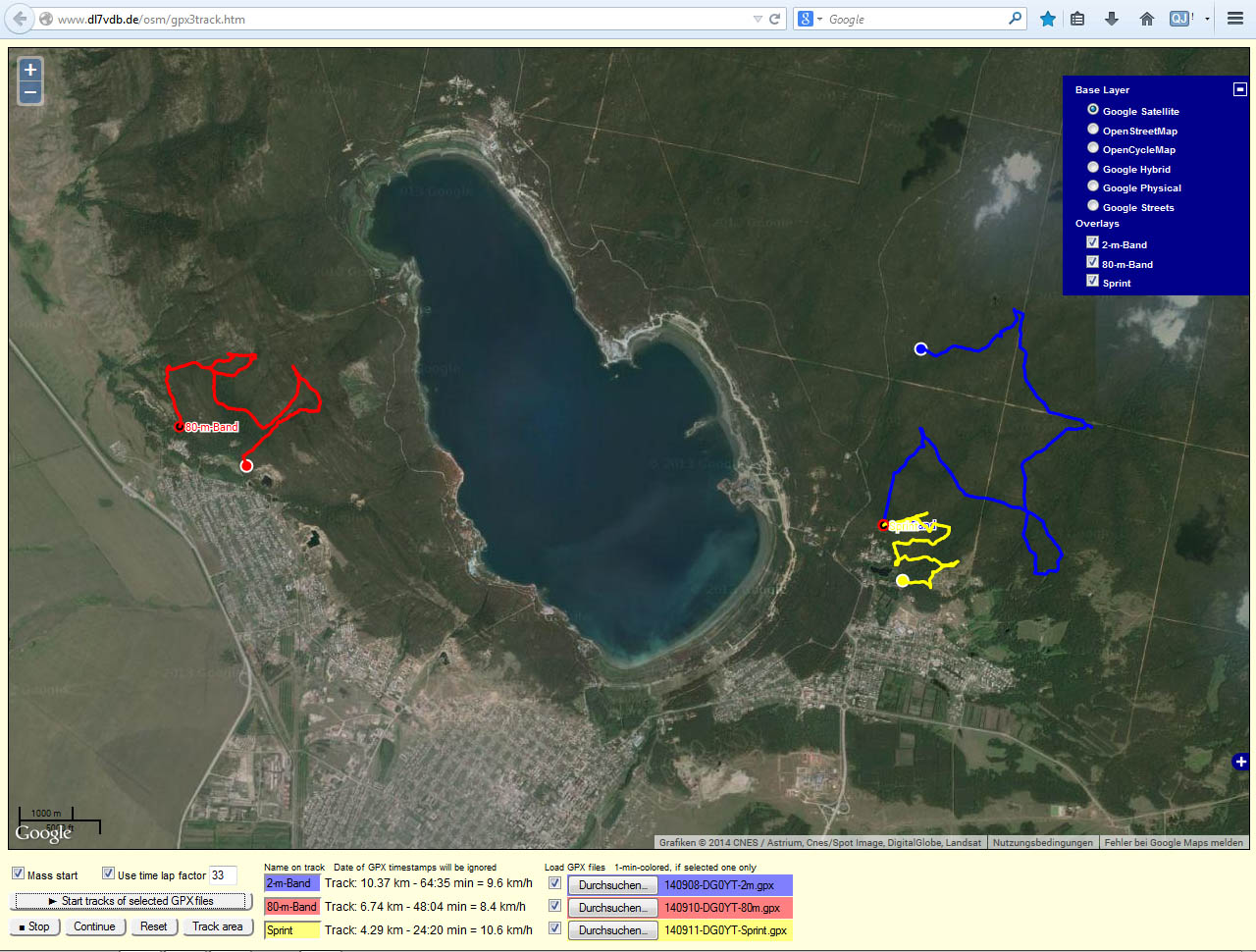Zoom in on the map
Image resolution: width=1256 pixels, height=952 pixels.
click(x=30, y=70)
